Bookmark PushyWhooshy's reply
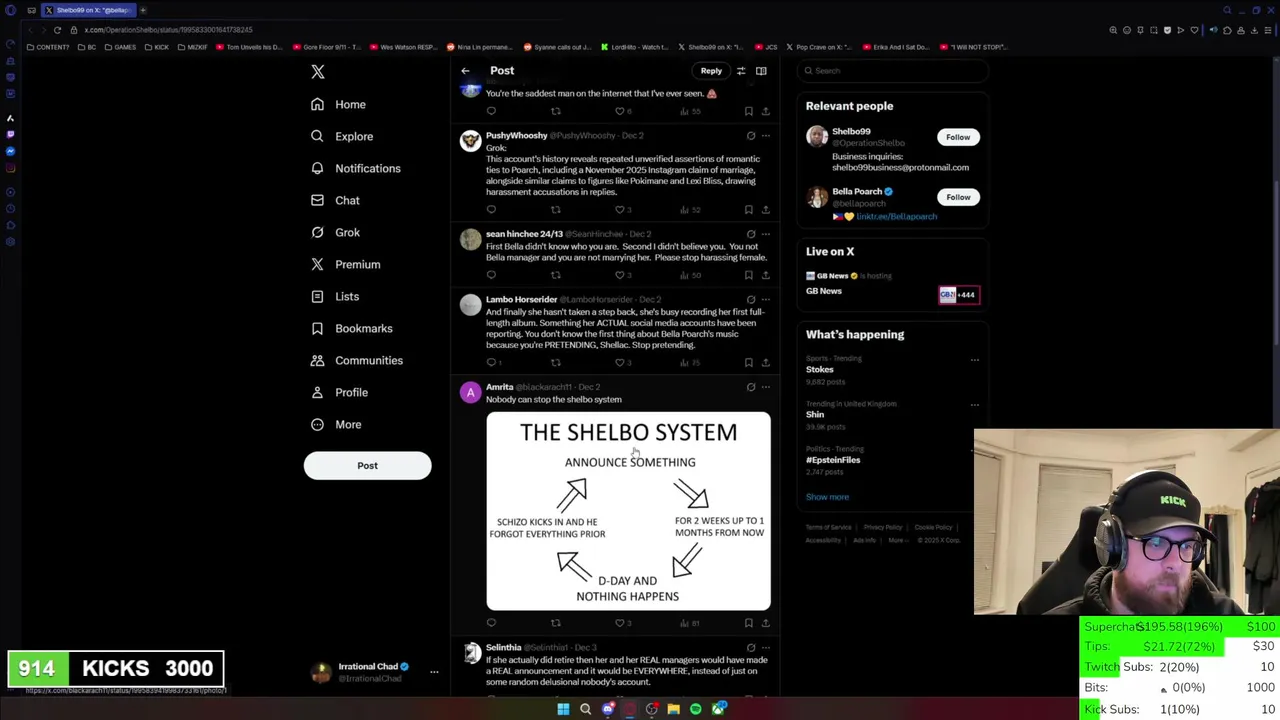The height and width of the screenshot is (720, 1280). tap(748, 210)
